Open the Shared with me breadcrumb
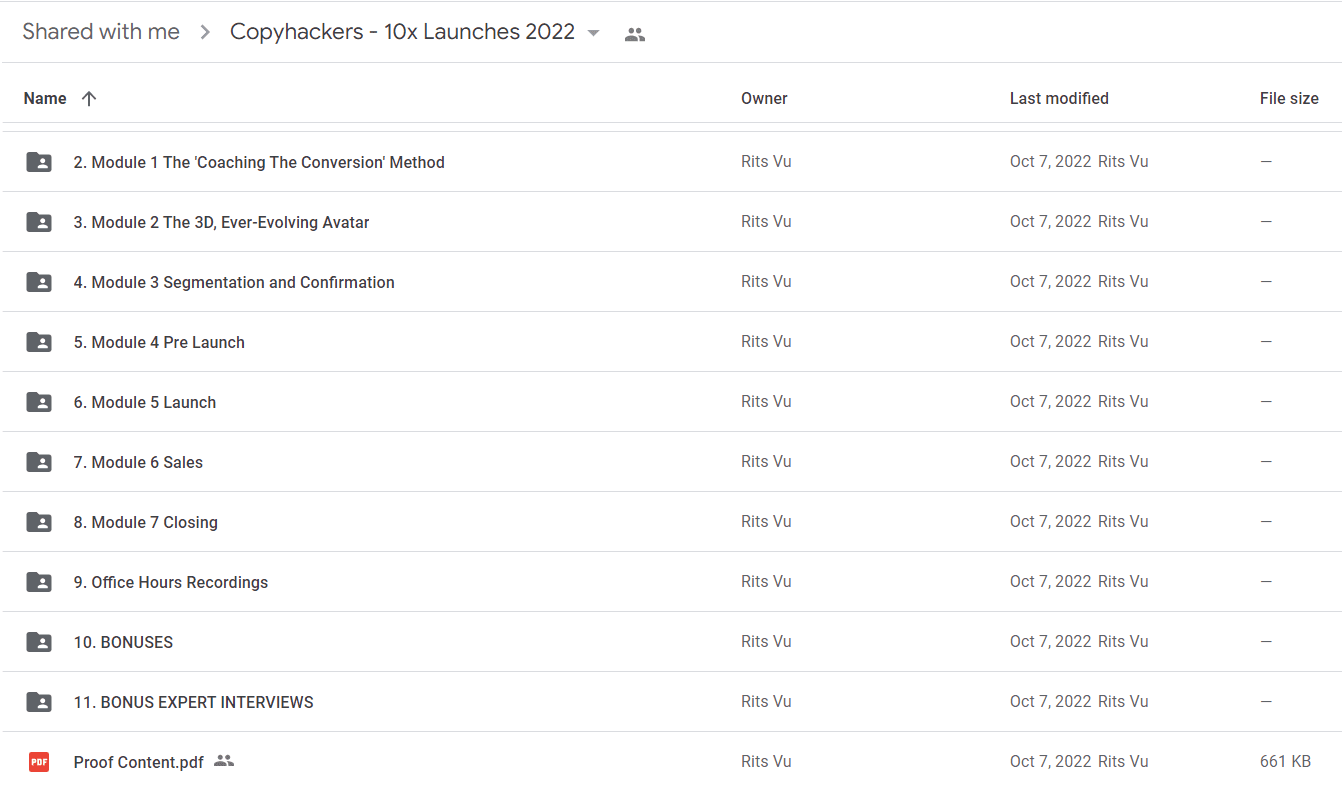The image size is (1342, 787). 101,32
